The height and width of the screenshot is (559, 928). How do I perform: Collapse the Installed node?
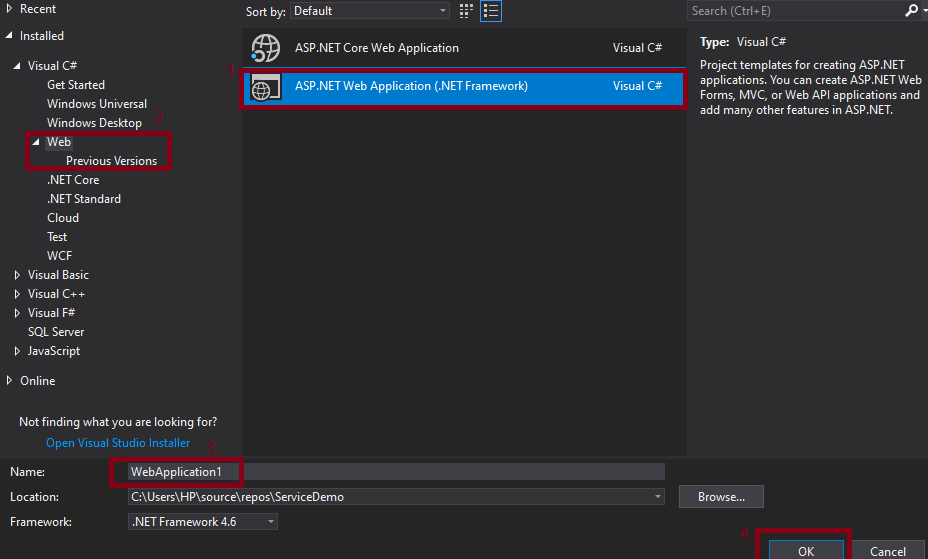pyautogui.click(x=9, y=35)
